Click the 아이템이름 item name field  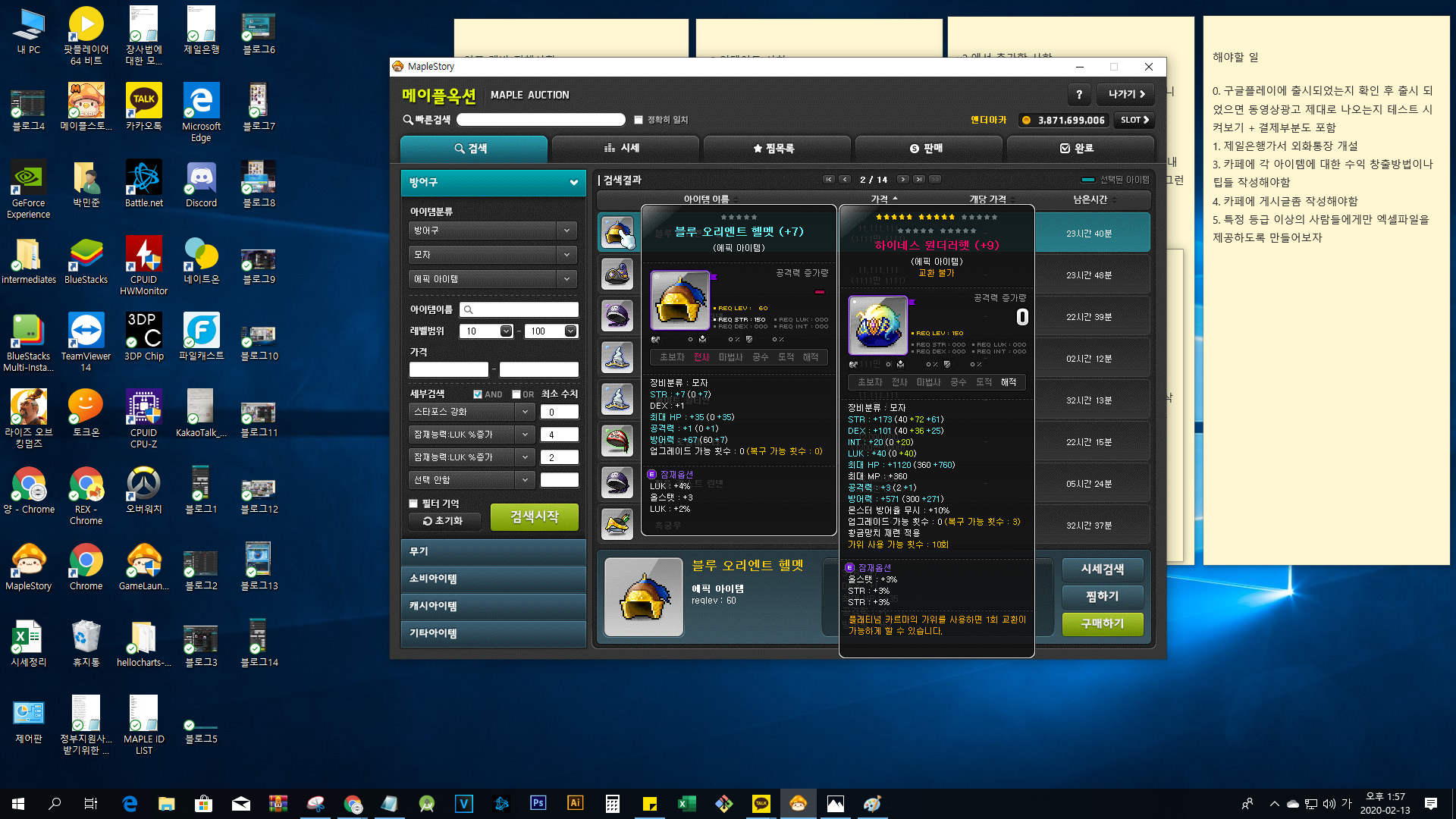coord(519,309)
